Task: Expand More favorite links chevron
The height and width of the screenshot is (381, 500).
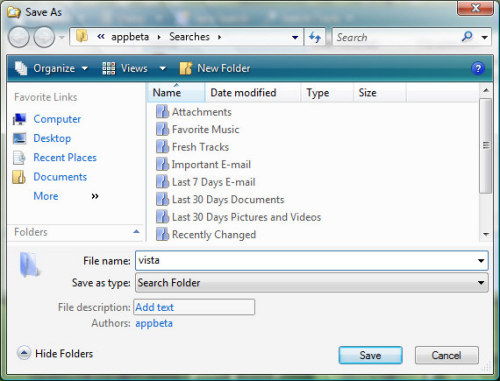Action: [x=95, y=196]
